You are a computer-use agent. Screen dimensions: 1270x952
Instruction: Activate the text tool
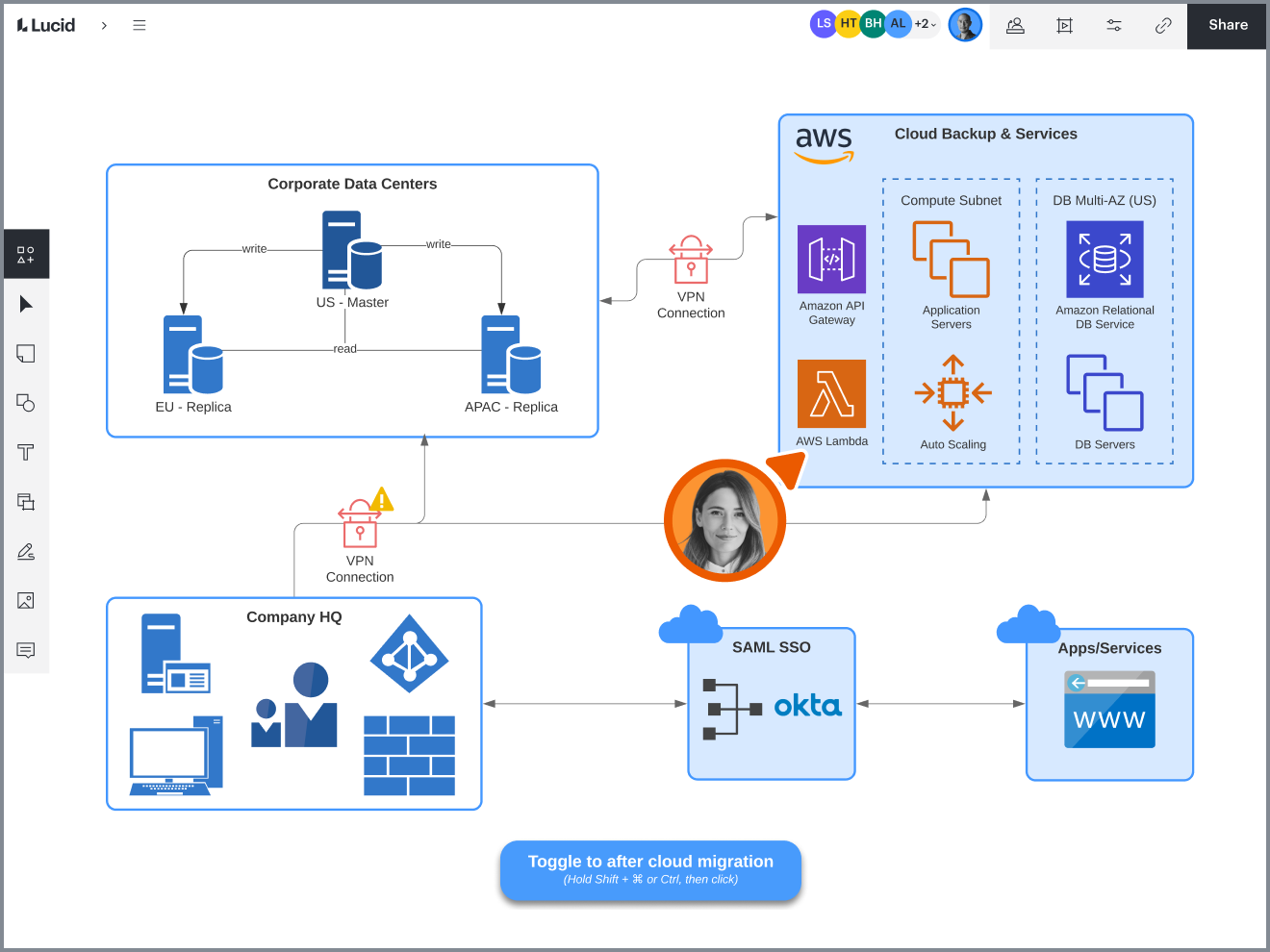tap(26, 452)
